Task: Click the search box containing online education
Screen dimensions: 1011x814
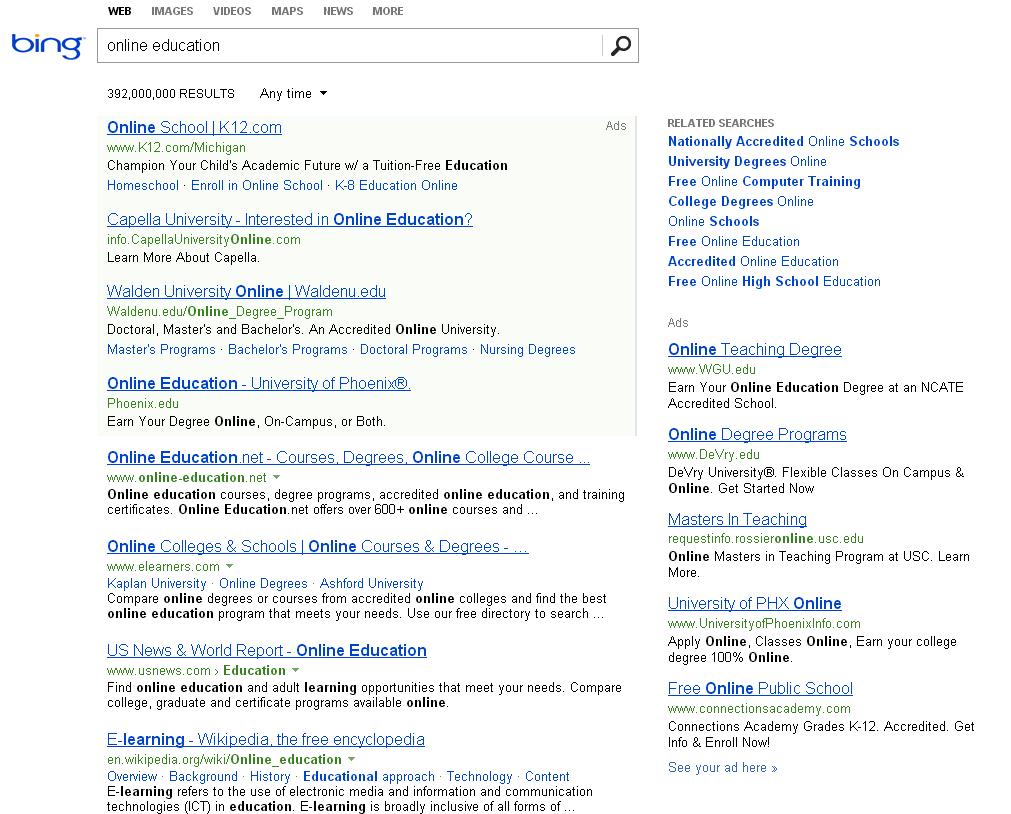Action: pos(350,46)
